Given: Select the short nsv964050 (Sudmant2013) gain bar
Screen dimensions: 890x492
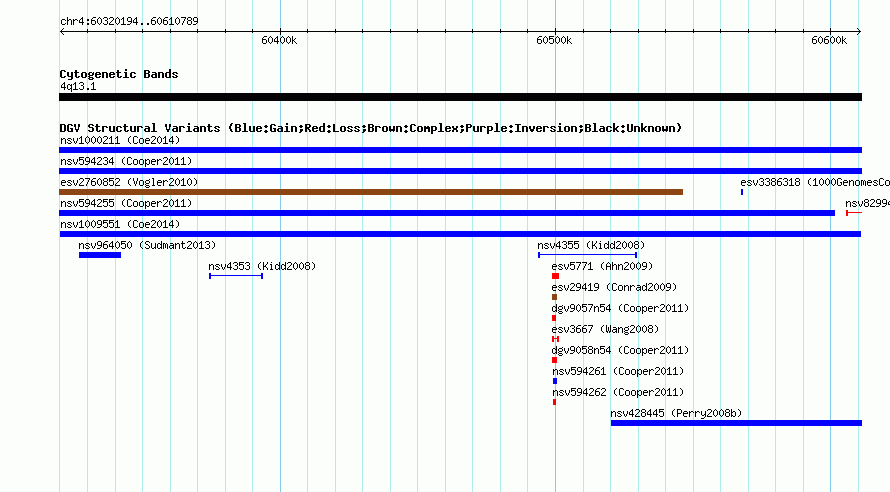Looking at the screenshot, I should point(100,255).
